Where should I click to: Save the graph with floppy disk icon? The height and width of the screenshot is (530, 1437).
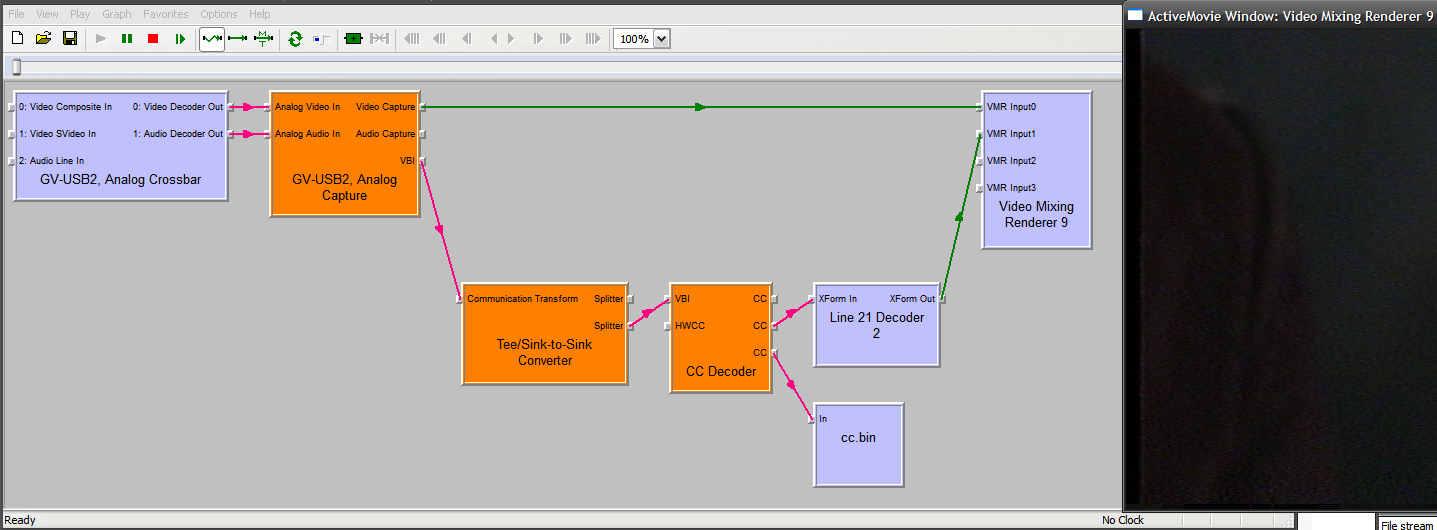(70, 39)
